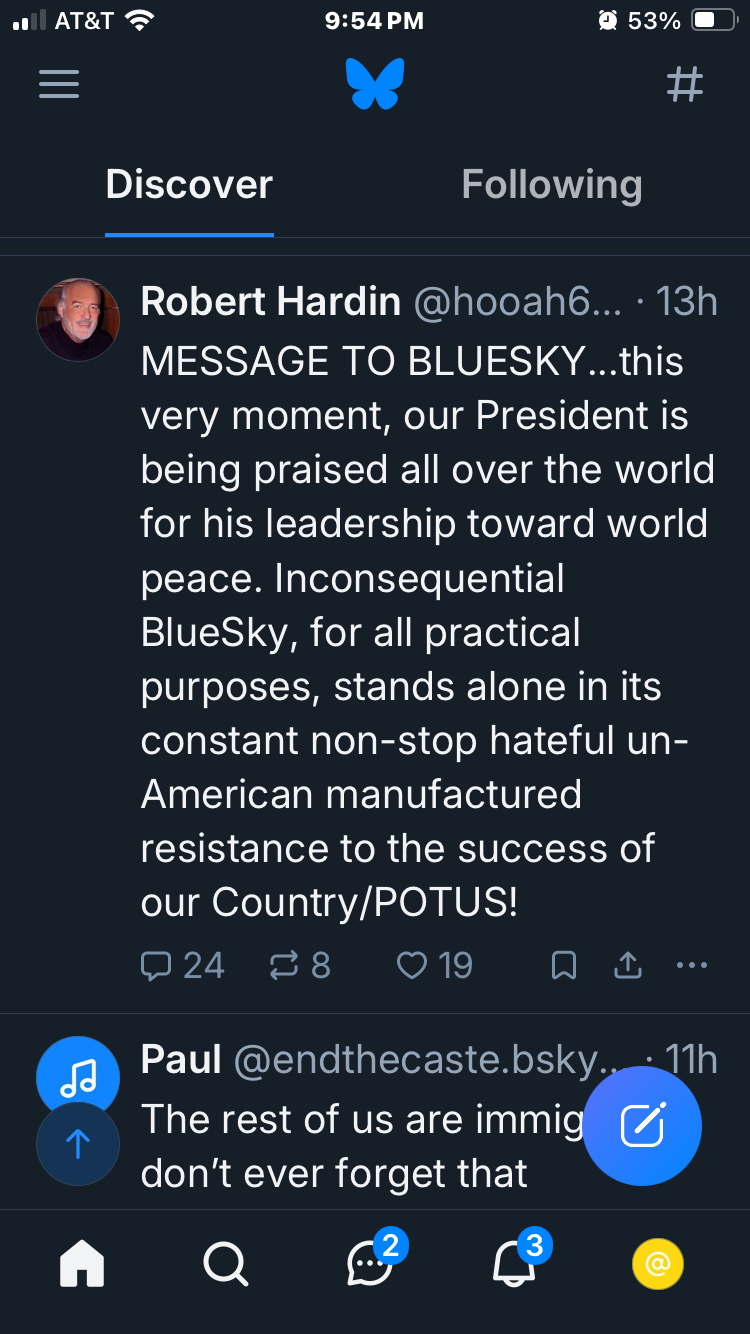Switch to the Following tab
The image size is (750, 1334).
[x=551, y=185]
